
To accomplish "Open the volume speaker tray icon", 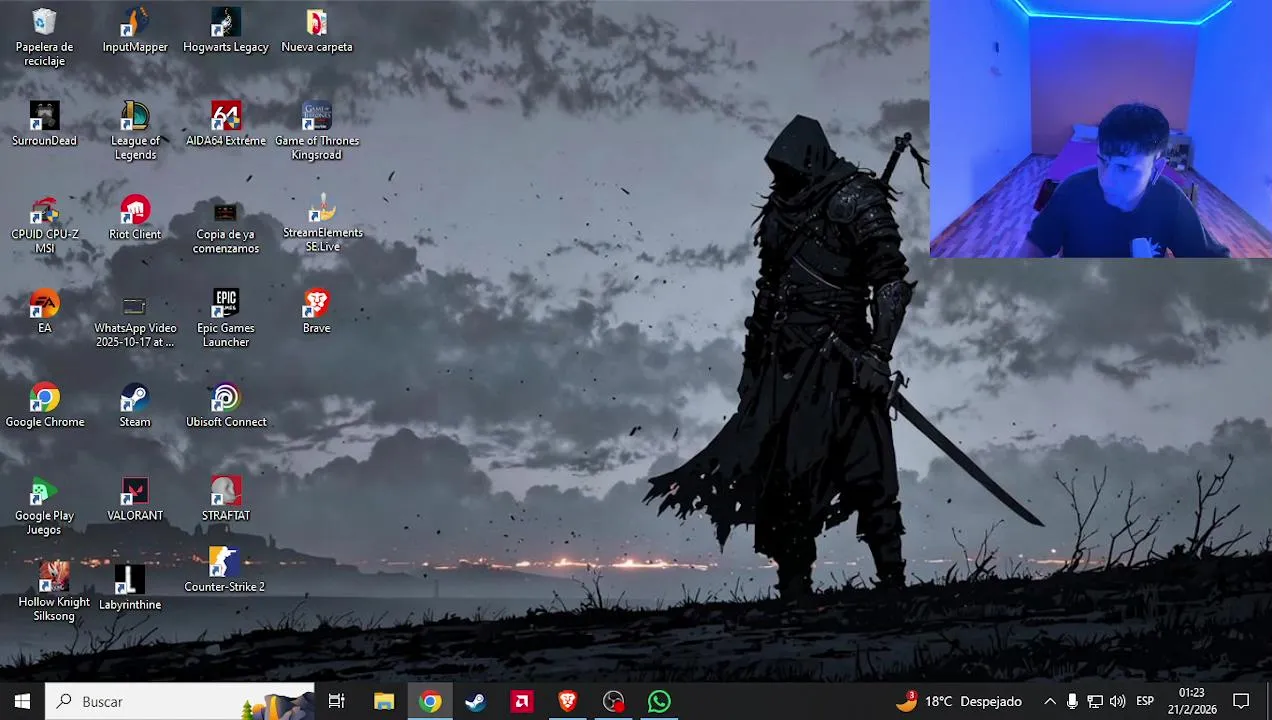I will (1118, 702).
